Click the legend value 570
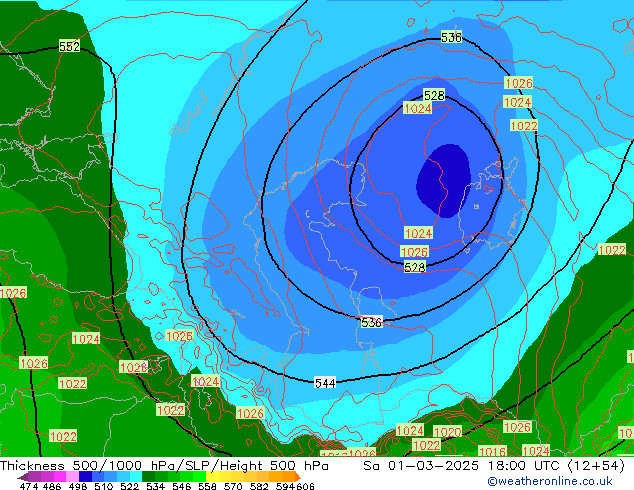 click(x=233, y=486)
